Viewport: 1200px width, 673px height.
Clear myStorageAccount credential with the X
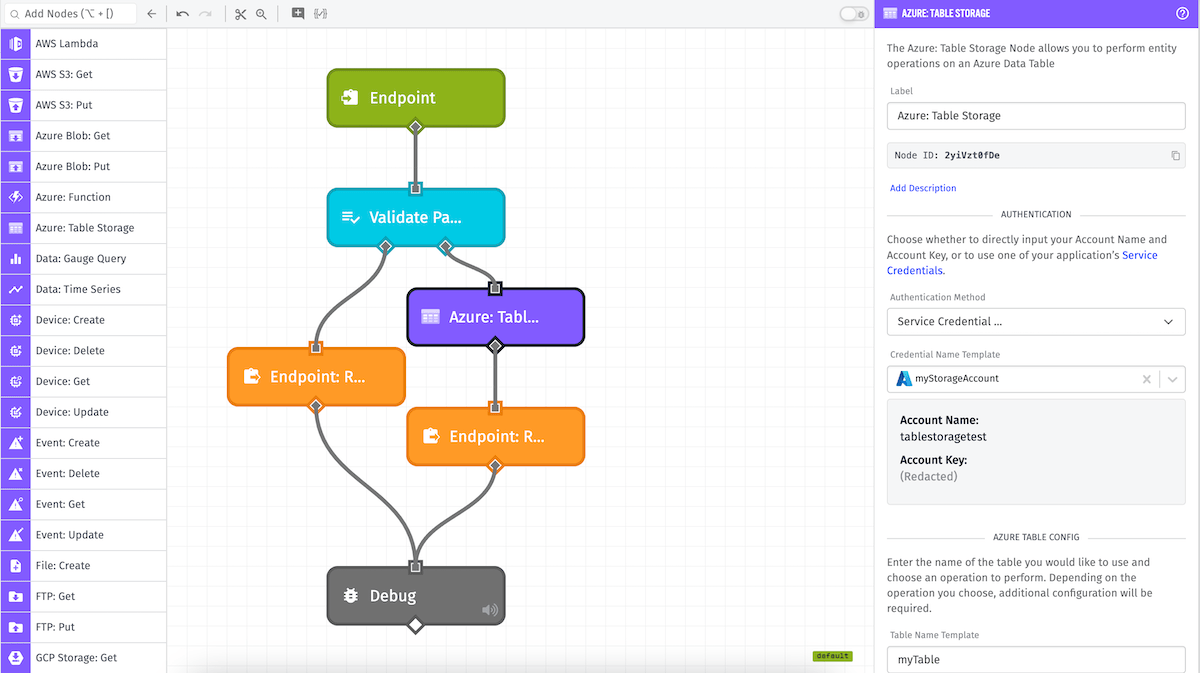[x=1147, y=379]
